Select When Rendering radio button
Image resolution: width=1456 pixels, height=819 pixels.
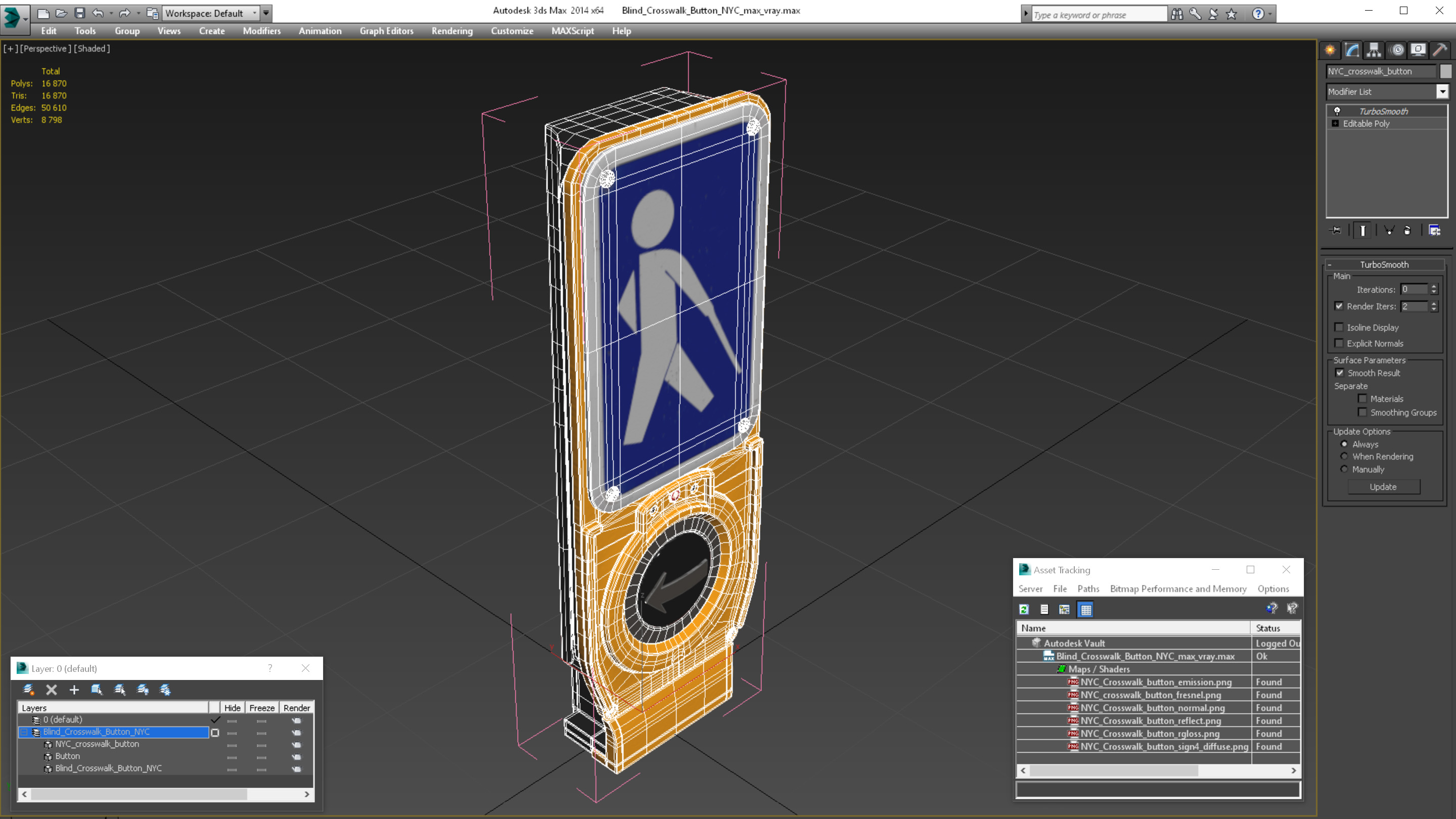coord(1345,456)
